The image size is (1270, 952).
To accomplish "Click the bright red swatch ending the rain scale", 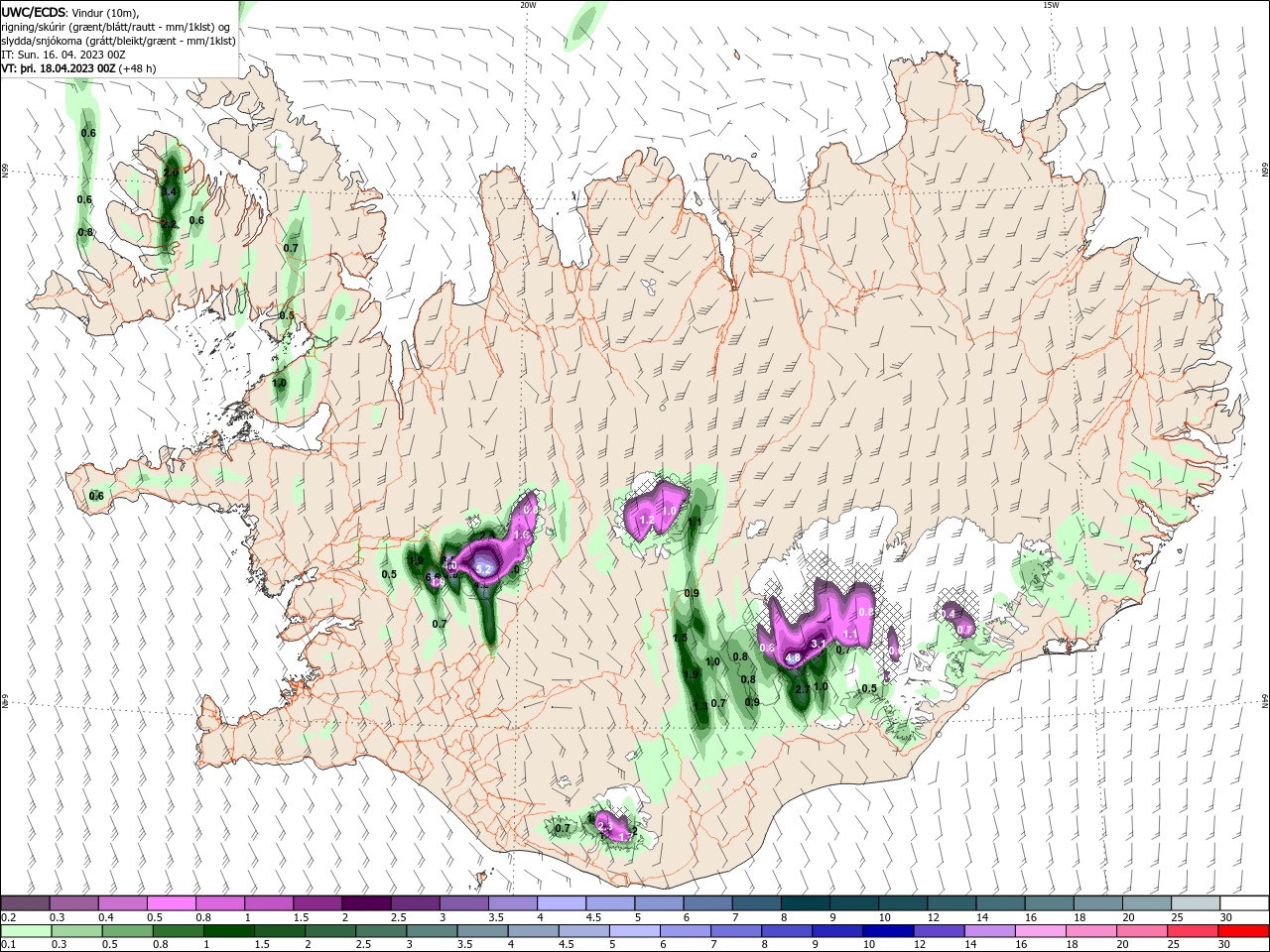I will [1244, 931].
